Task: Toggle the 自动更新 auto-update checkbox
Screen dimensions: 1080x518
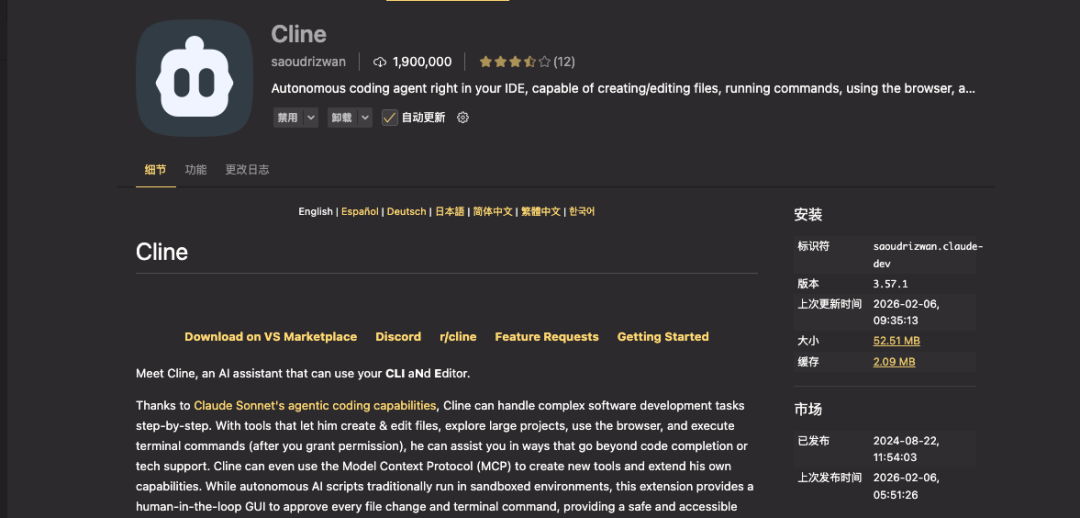Action: tap(390, 117)
